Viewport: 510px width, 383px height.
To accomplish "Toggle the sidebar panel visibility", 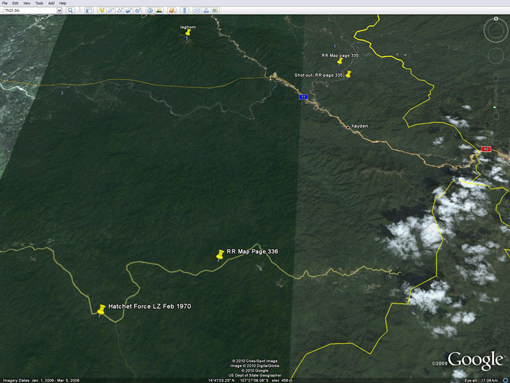I will pyautogui.click(x=89, y=10).
